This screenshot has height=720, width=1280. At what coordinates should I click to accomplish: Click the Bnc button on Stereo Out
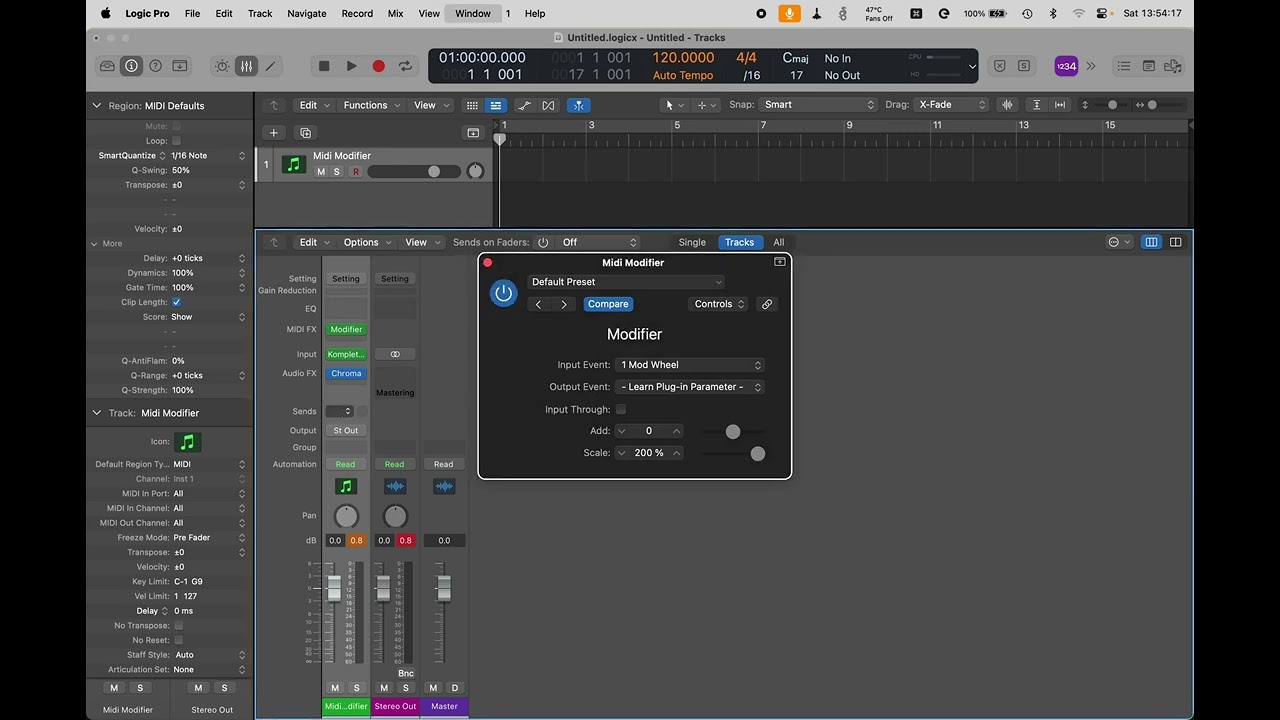tap(406, 673)
